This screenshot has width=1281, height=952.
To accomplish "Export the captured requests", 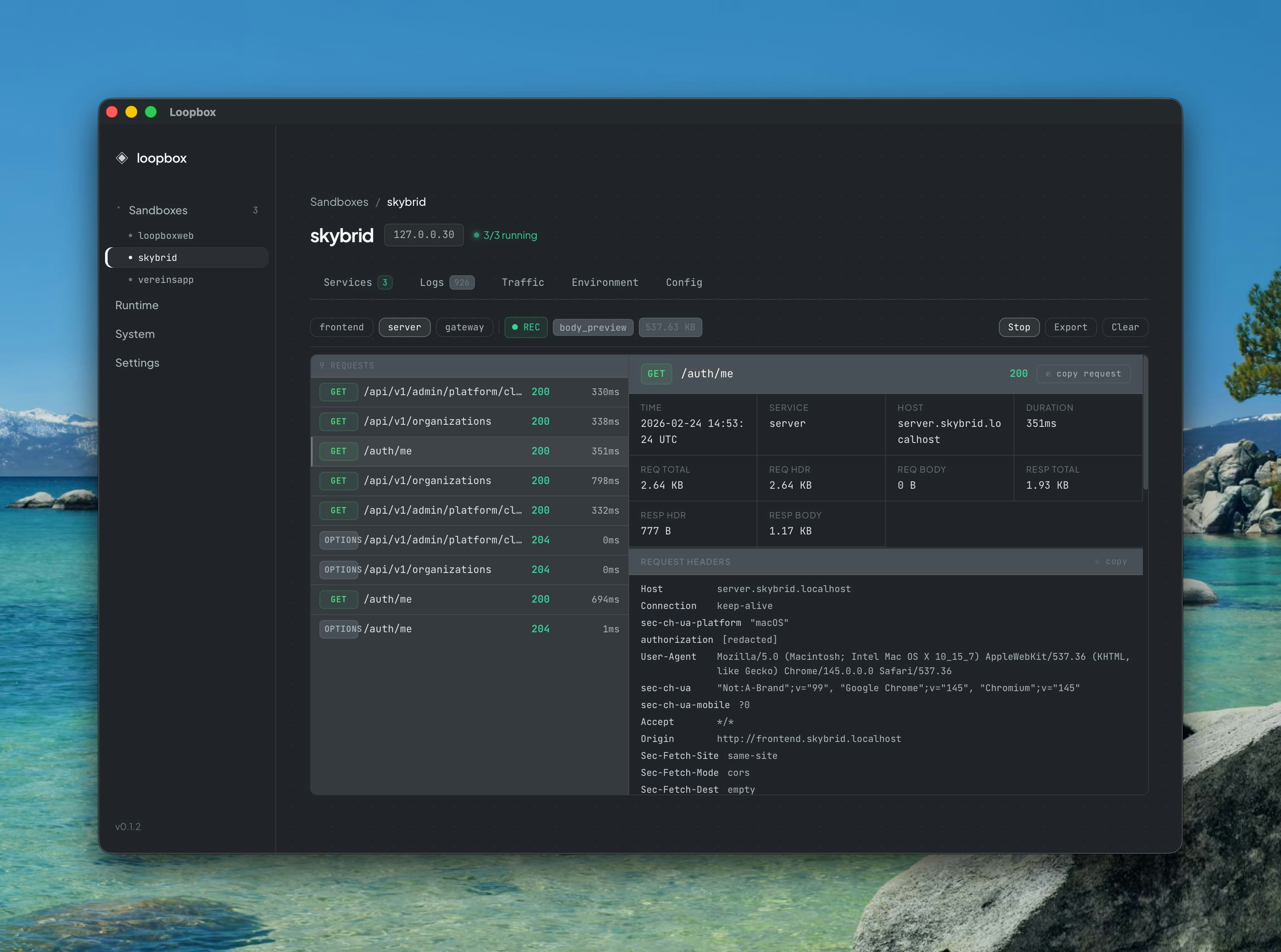I will click(x=1070, y=327).
